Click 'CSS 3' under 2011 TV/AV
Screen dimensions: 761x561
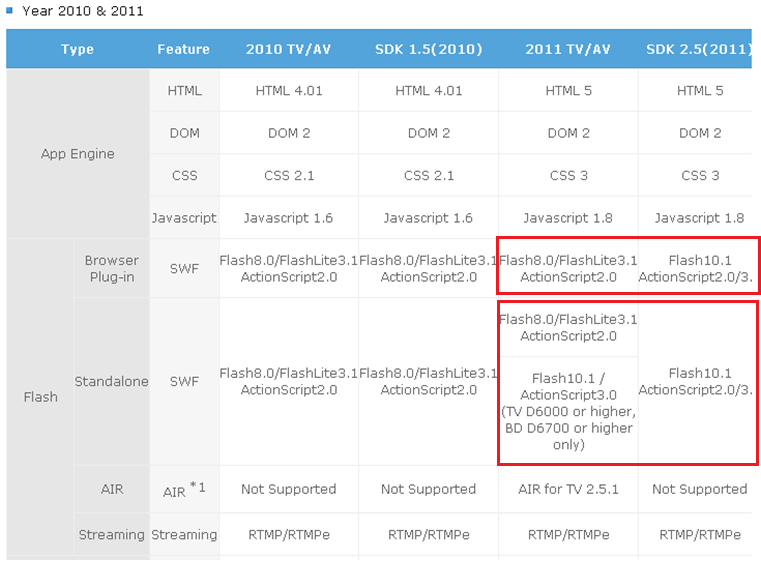pos(568,175)
